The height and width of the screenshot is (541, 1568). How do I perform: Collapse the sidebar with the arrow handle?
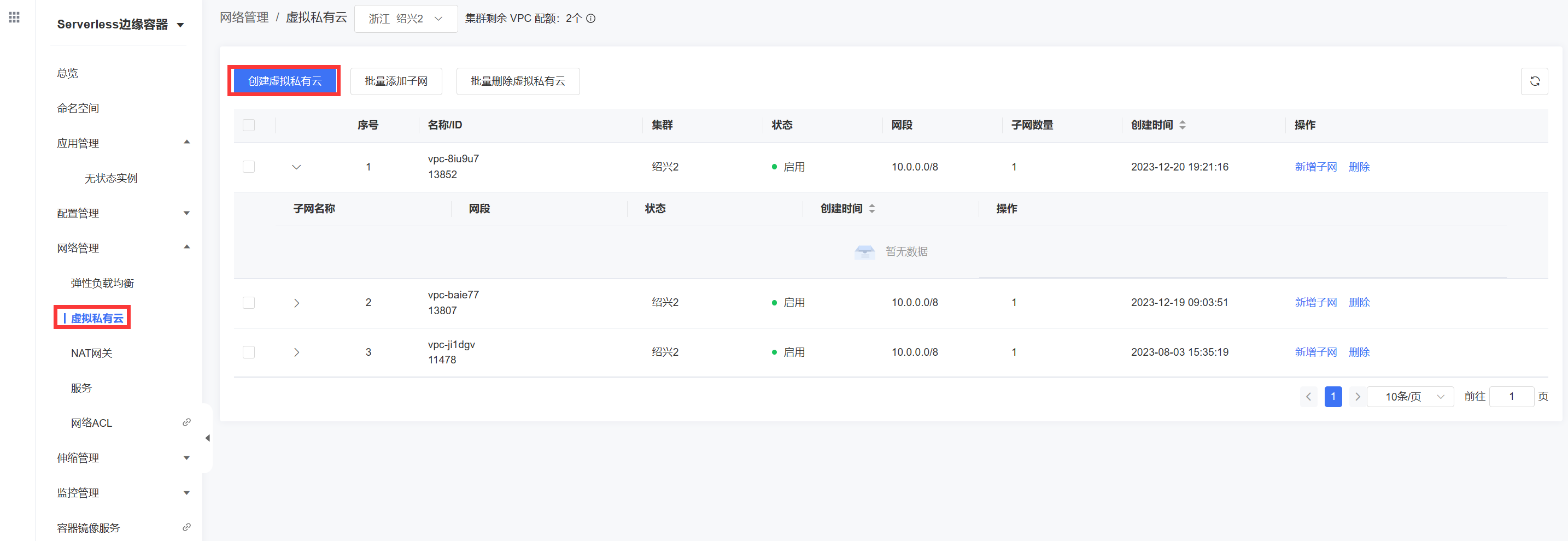point(208,438)
